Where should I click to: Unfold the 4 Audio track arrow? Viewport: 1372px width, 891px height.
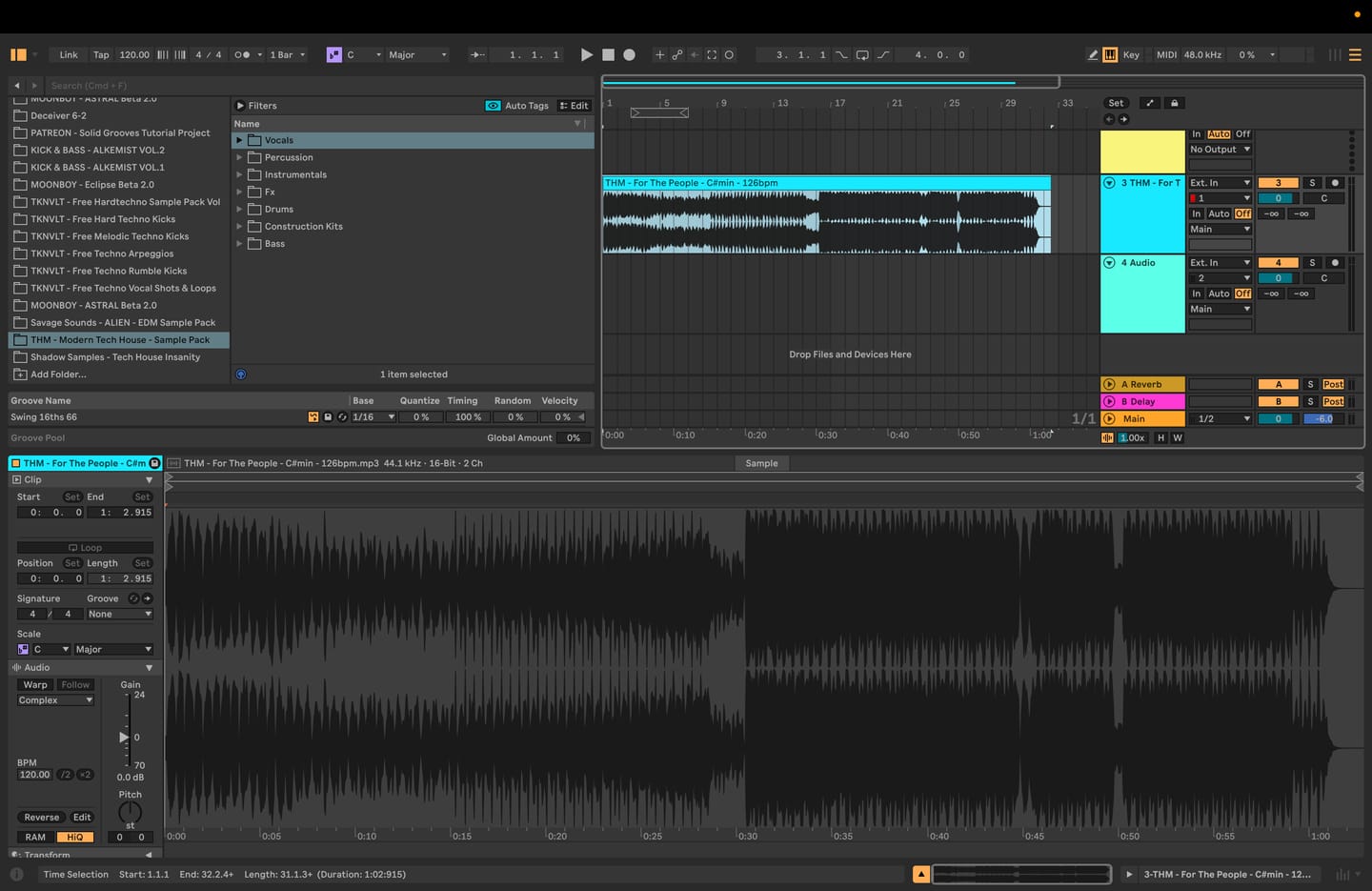1109,263
